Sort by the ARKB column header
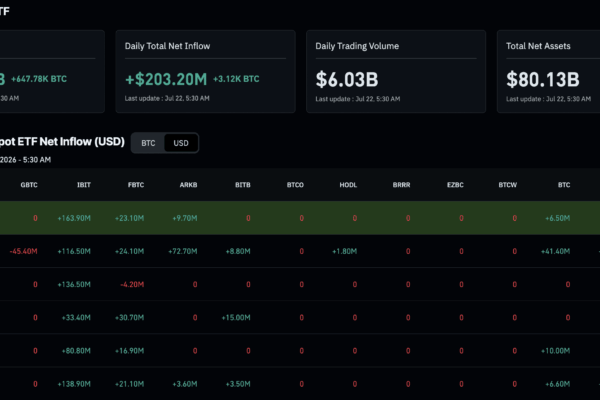 pyautogui.click(x=188, y=185)
